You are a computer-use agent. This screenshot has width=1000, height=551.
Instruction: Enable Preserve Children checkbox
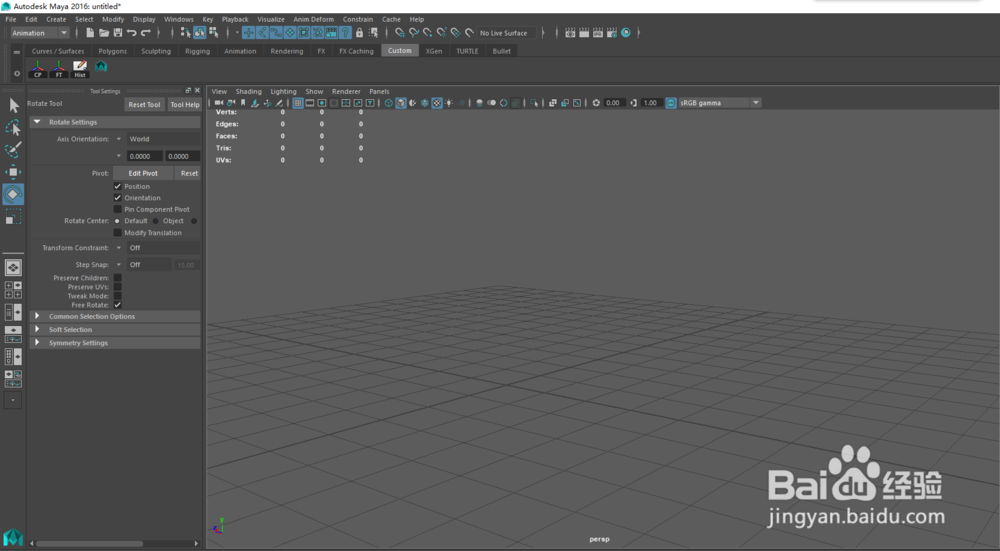pos(117,277)
